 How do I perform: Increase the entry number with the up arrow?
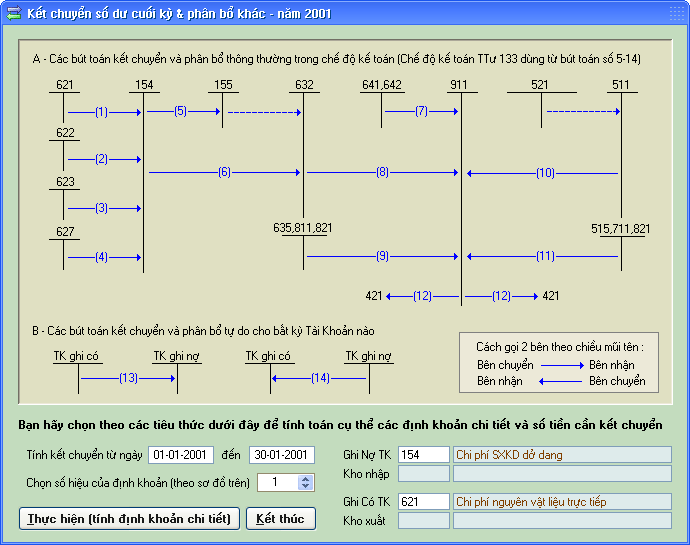tap(306, 478)
